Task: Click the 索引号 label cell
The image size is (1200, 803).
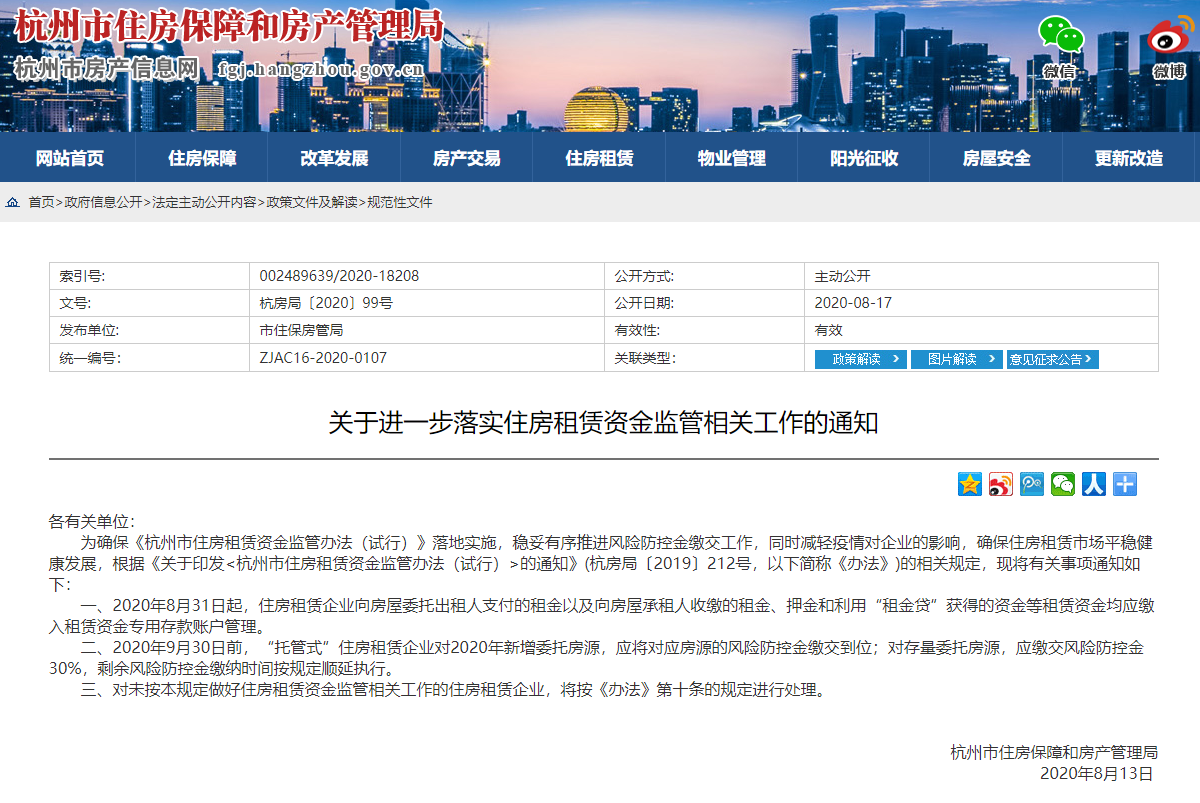Action: (149, 276)
